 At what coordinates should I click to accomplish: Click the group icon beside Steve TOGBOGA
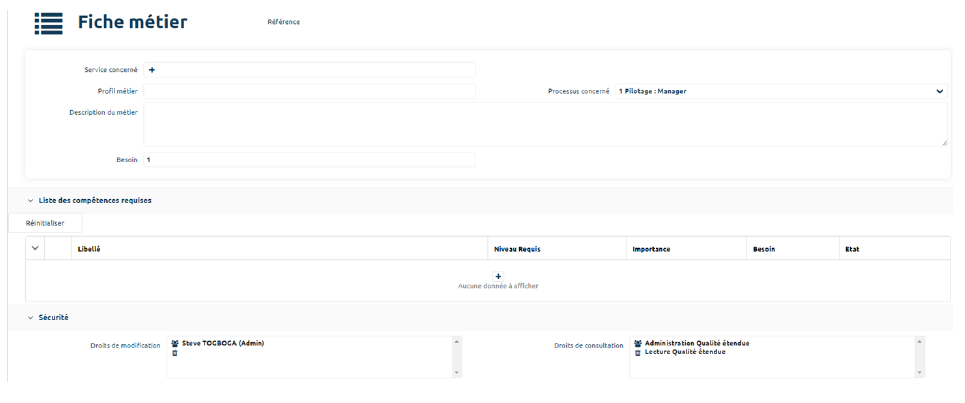tap(175, 343)
